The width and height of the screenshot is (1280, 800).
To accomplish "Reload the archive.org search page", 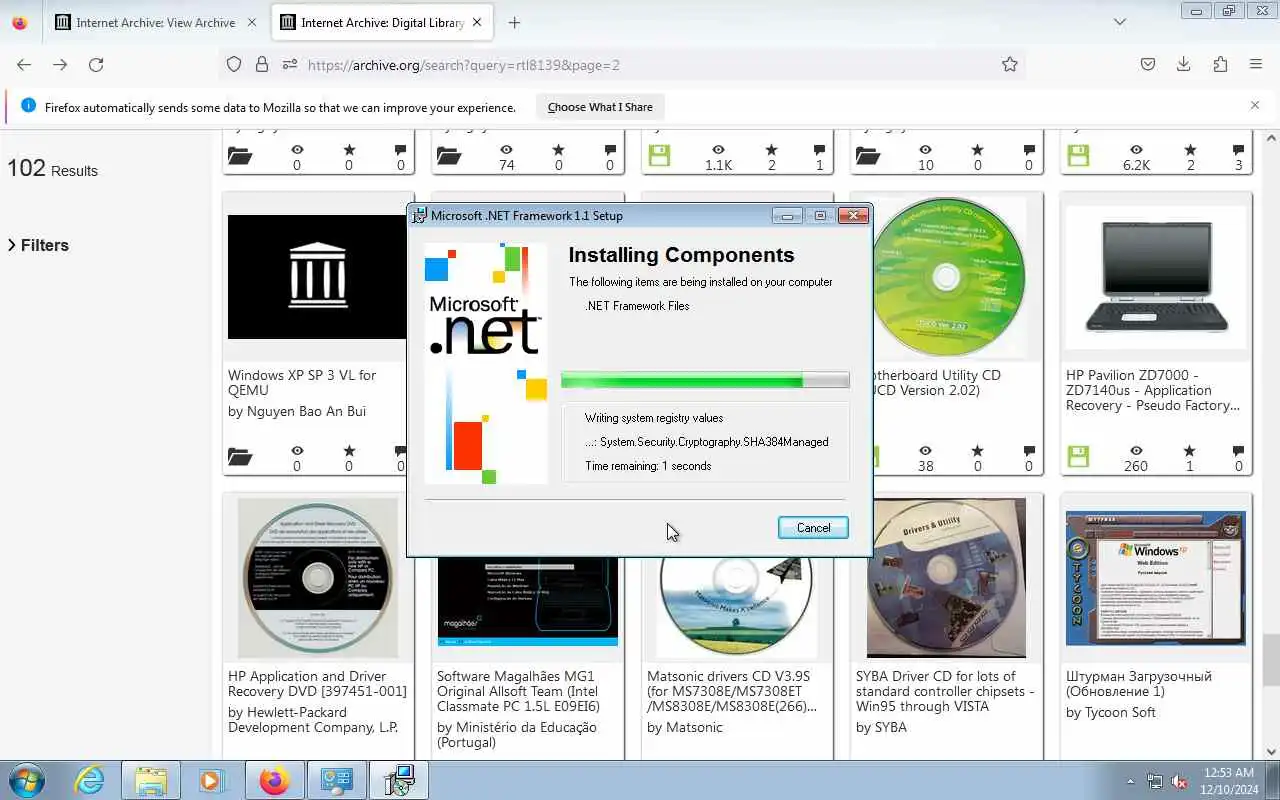I will [x=96, y=64].
